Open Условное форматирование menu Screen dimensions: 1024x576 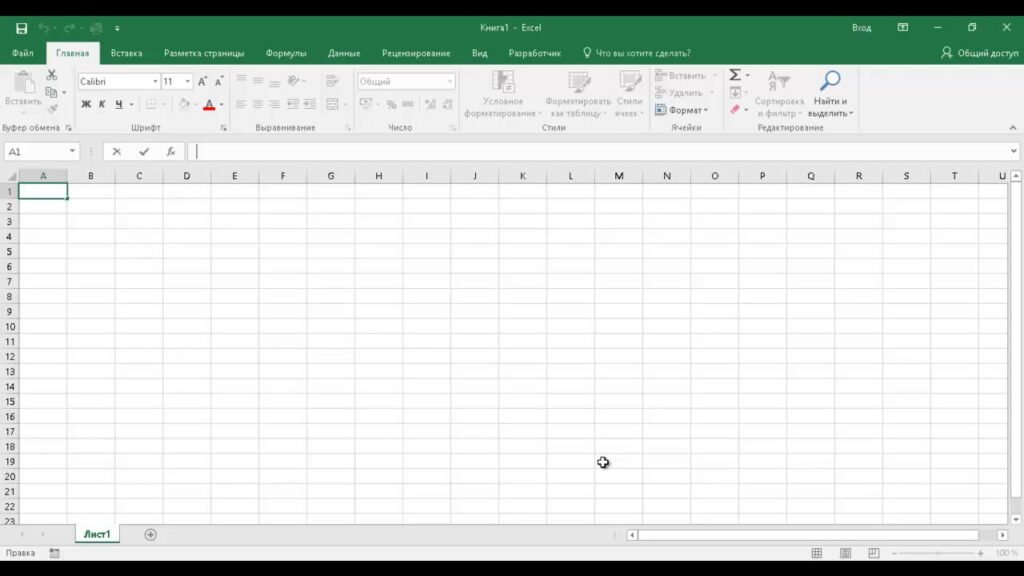click(503, 94)
